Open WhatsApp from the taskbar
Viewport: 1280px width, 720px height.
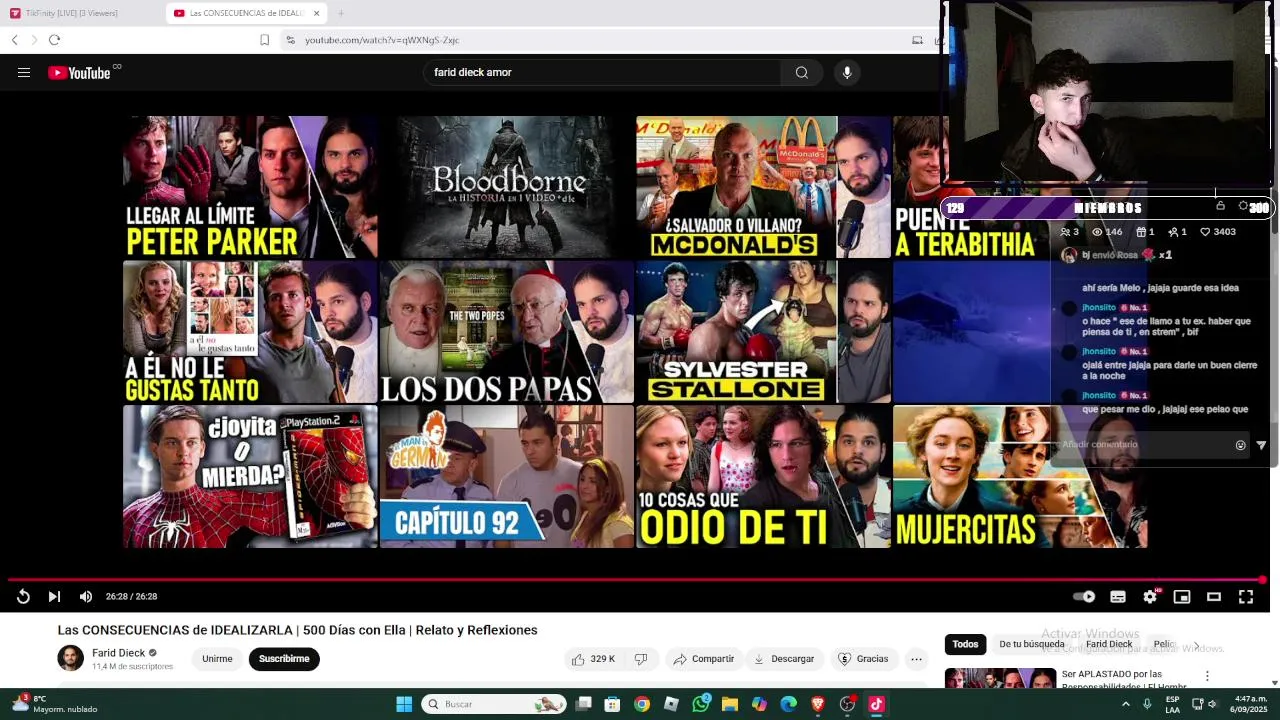tap(700, 704)
